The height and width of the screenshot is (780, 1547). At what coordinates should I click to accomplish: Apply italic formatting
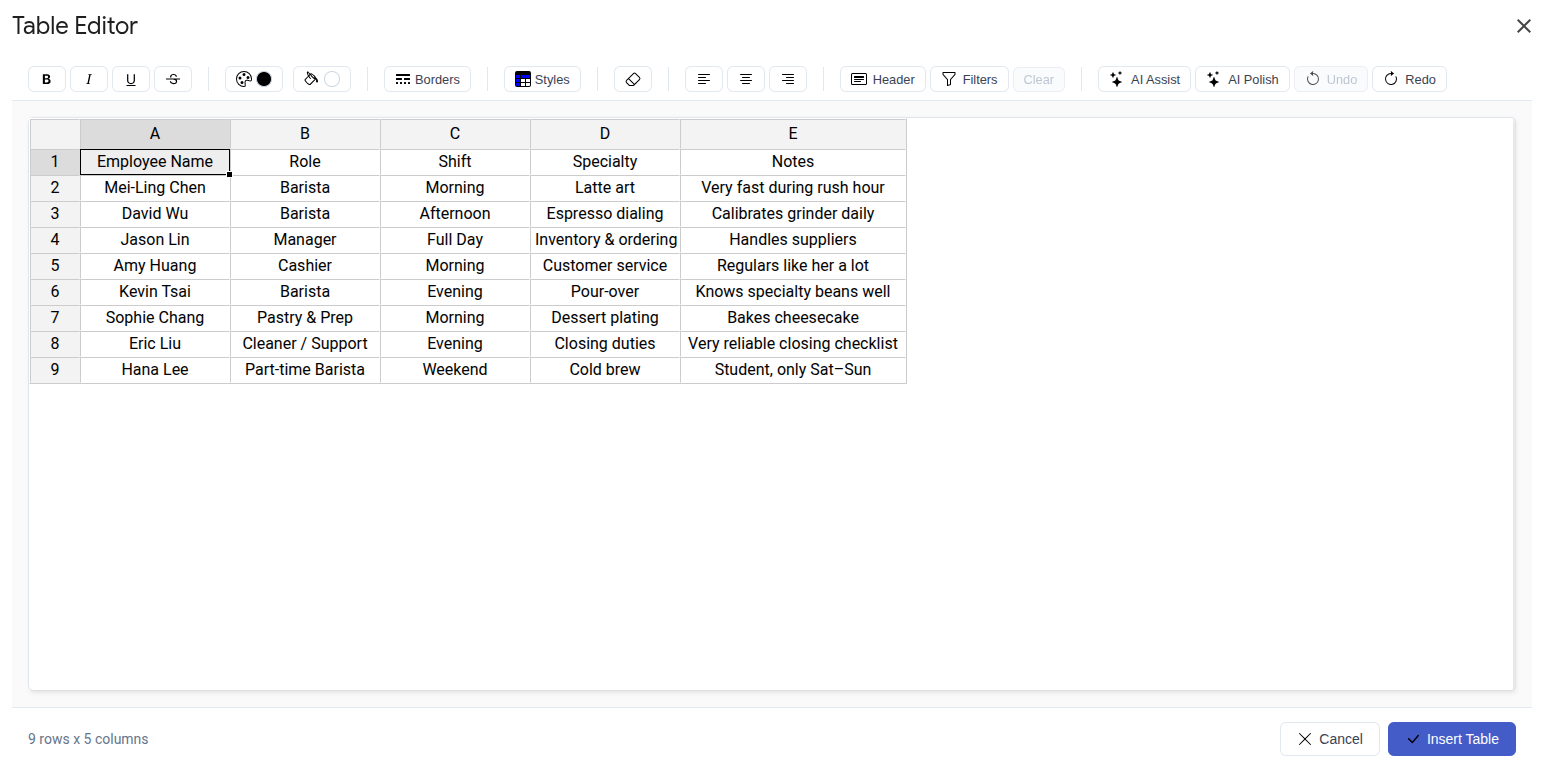(88, 79)
